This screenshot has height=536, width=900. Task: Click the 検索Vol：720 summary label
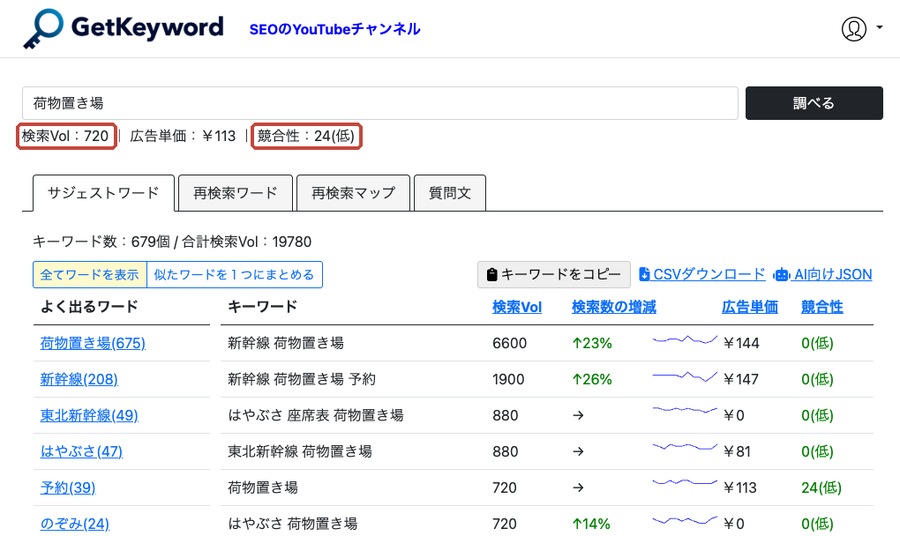coord(65,136)
